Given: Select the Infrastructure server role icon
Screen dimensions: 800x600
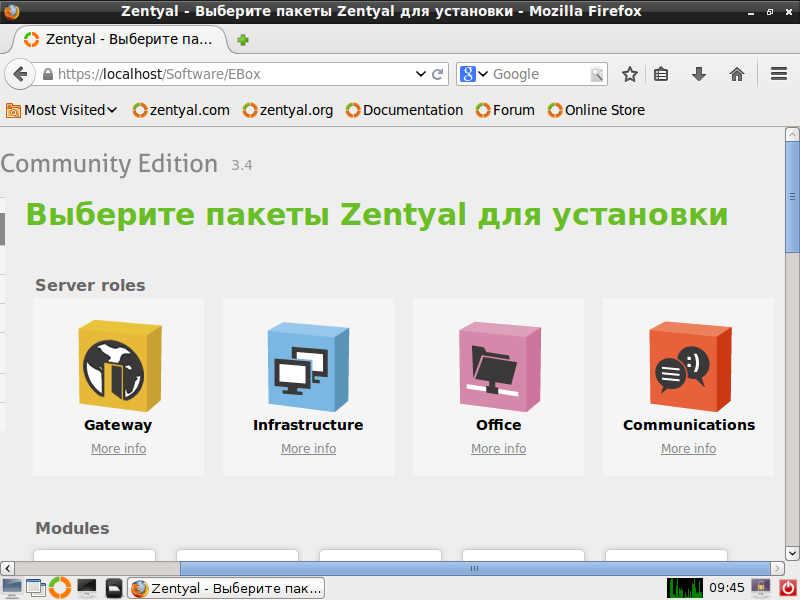Looking at the screenshot, I should [x=309, y=366].
